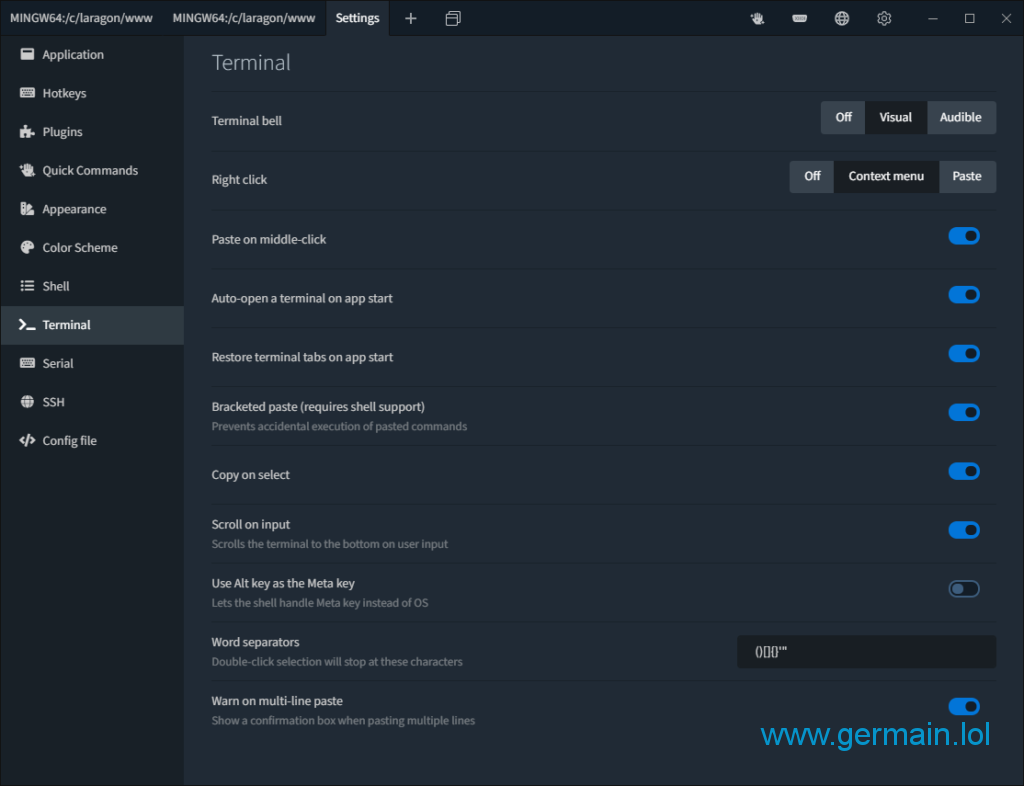The width and height of the screenshot is (1024, 786).
Task: Set Terminal bell to Audible
Action: pyautogui.click(x=960, y=118)
